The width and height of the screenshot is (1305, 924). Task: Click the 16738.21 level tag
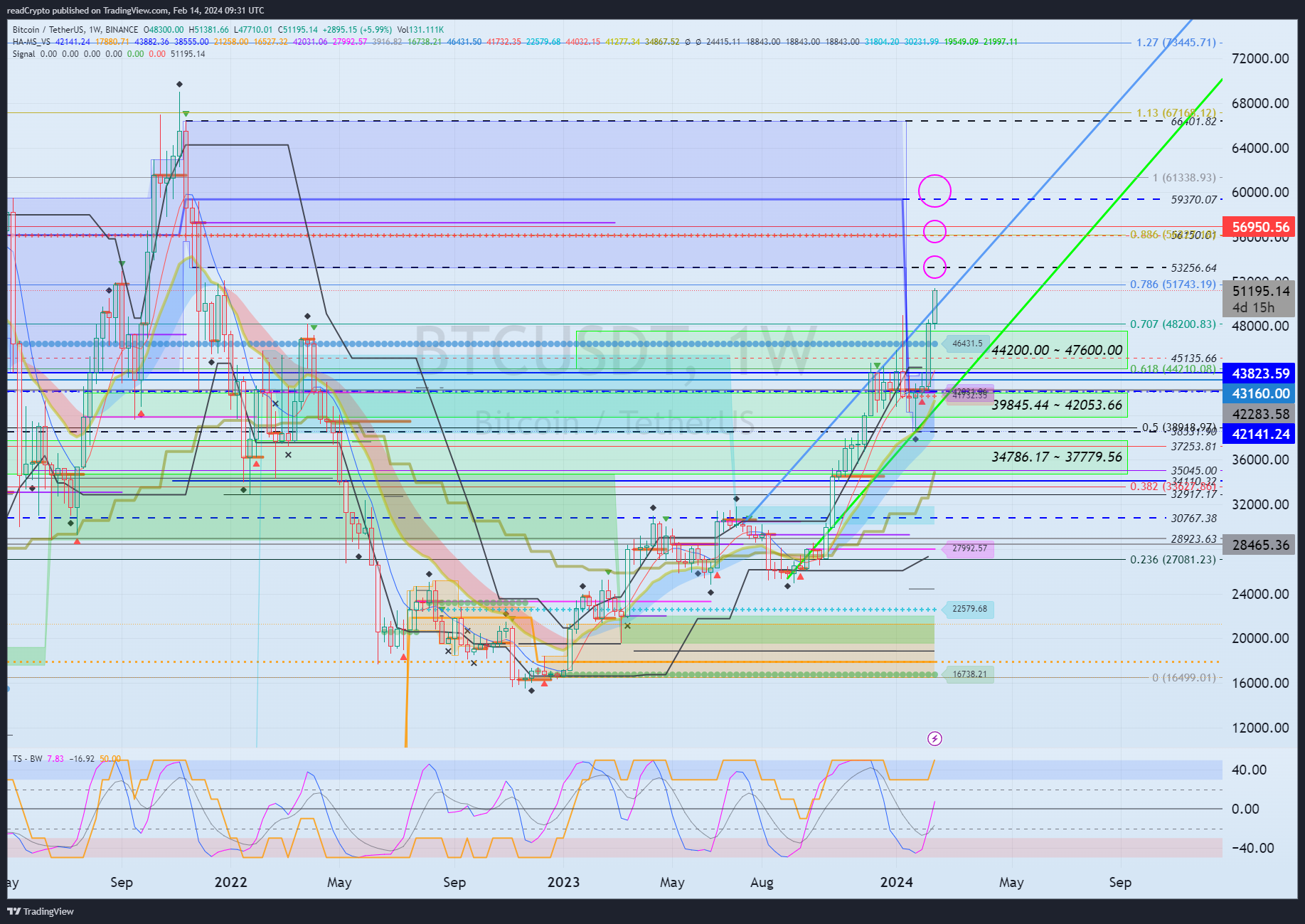(969, 674)
